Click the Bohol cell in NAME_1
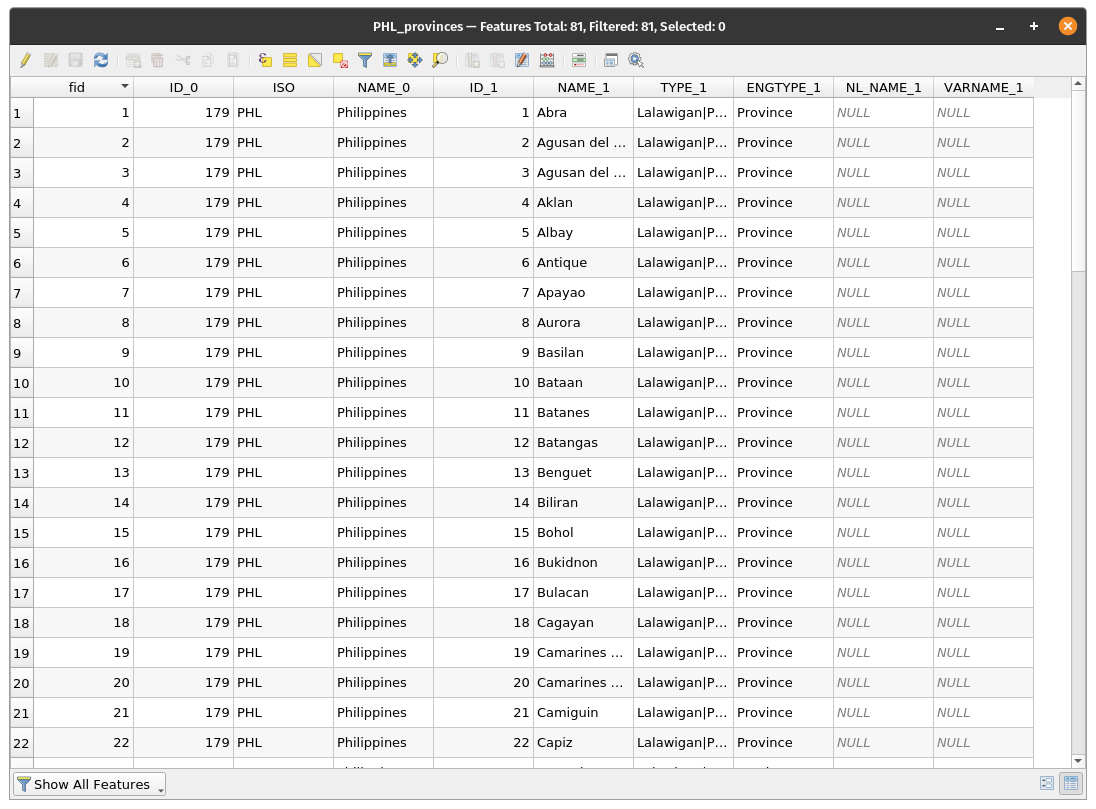Image resolution: width=1096 pixels, height=809 pixels. (582, 533)
